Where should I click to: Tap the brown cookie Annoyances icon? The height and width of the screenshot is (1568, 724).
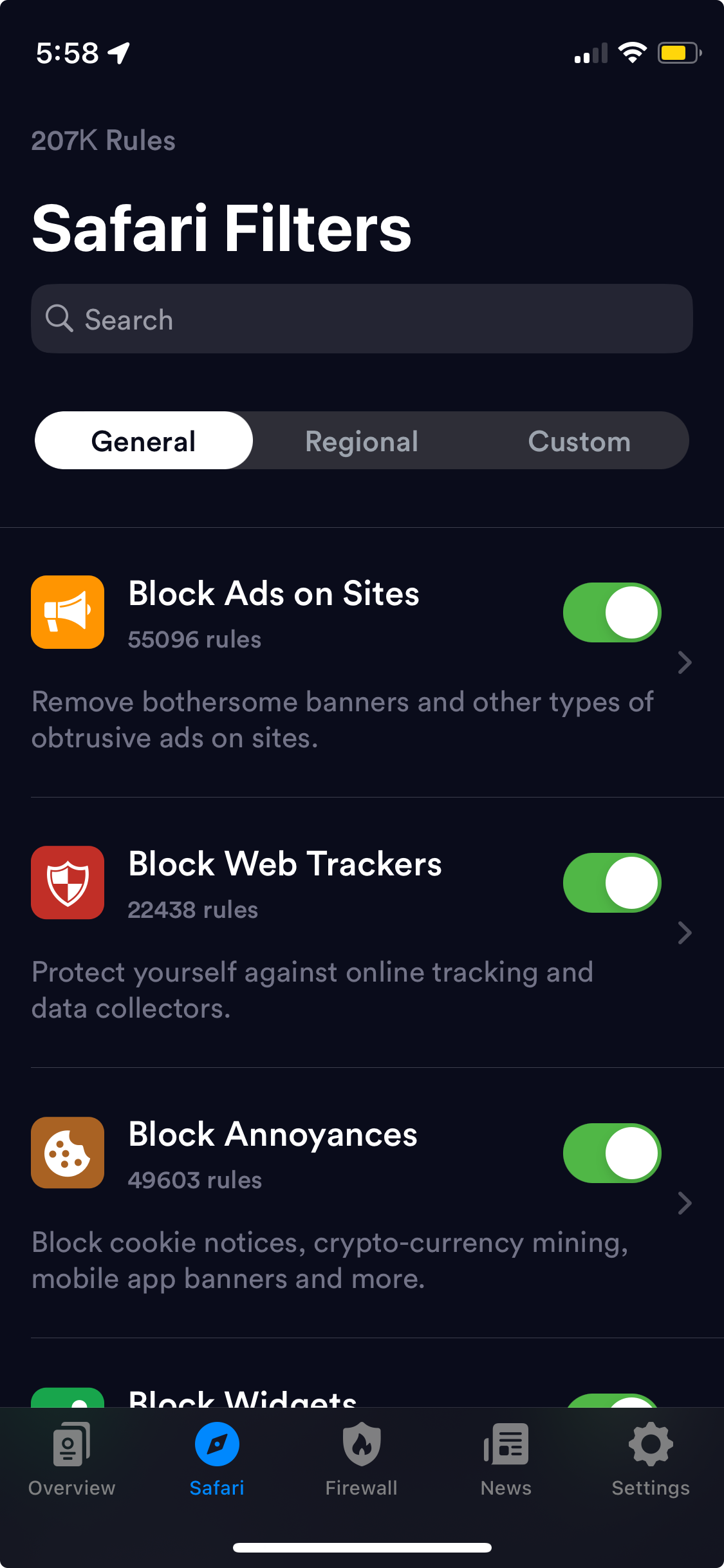pyautogui.click(x=68, y=1152)
